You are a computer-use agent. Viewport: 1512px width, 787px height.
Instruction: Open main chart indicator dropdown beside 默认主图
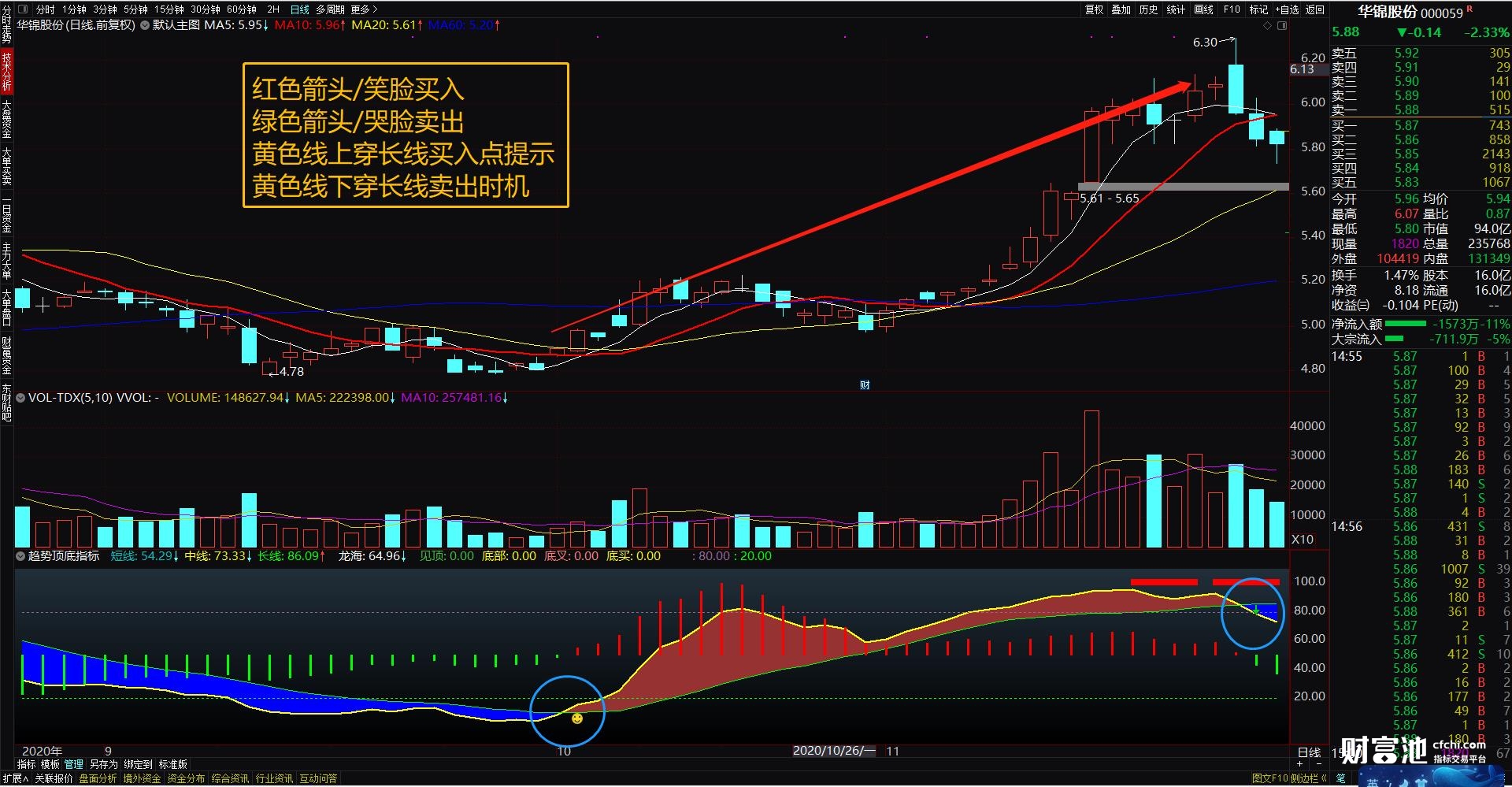tap(145, 25)
